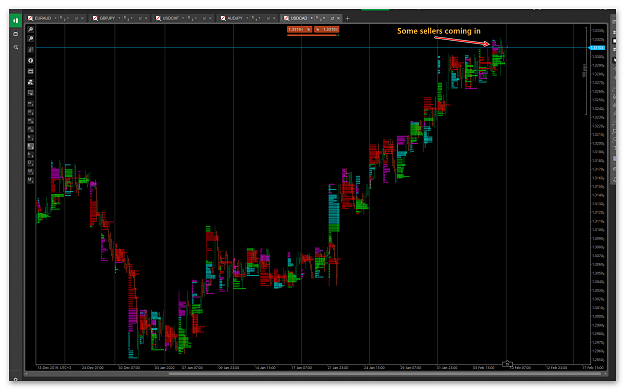Switch to the AUDJPY chart tab
This screenshot has height=390, width=625.
(x=234, y=18)
